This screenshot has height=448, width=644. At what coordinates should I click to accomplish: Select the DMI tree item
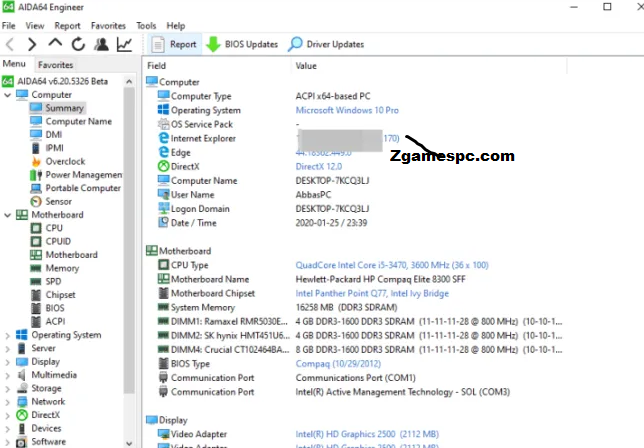click(46, 135)
